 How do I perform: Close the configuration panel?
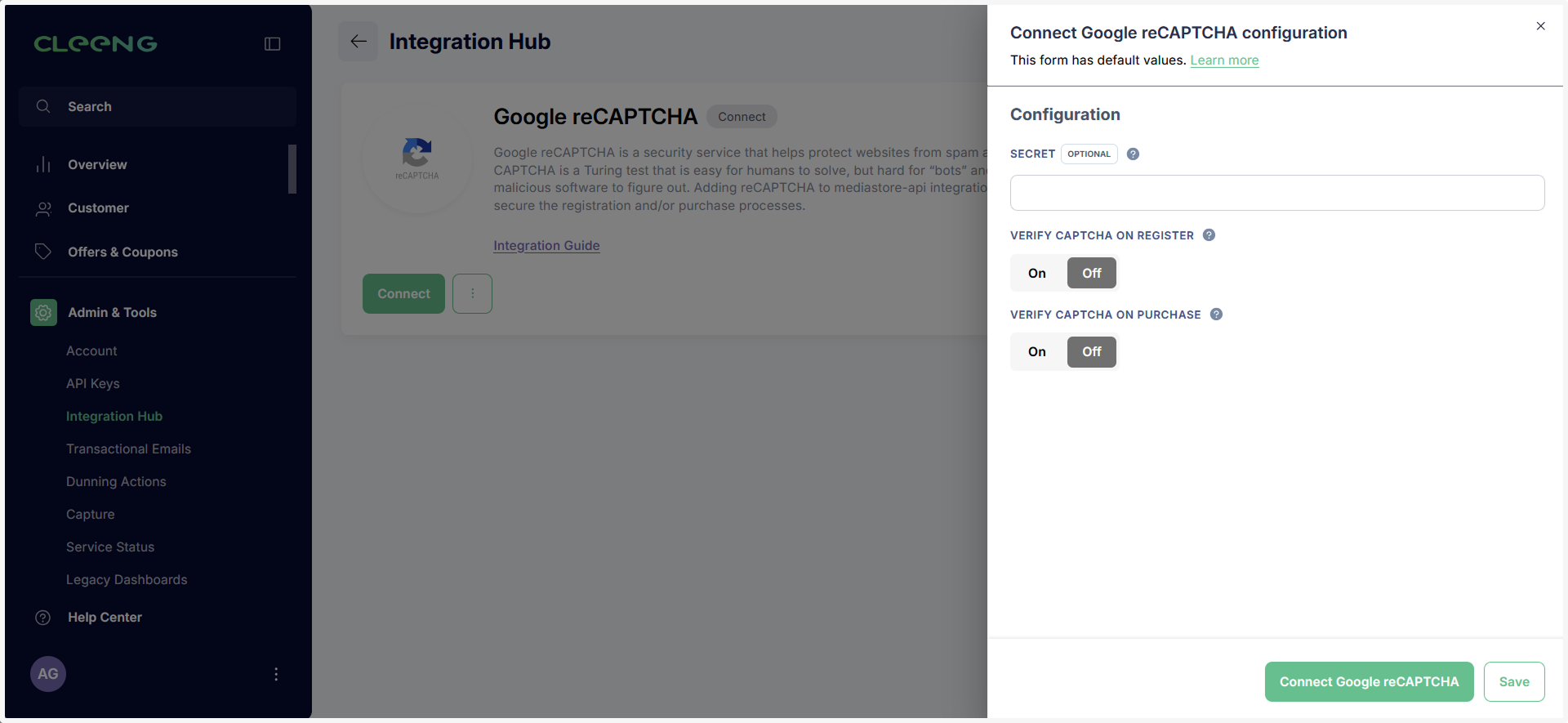point(1540,26)
